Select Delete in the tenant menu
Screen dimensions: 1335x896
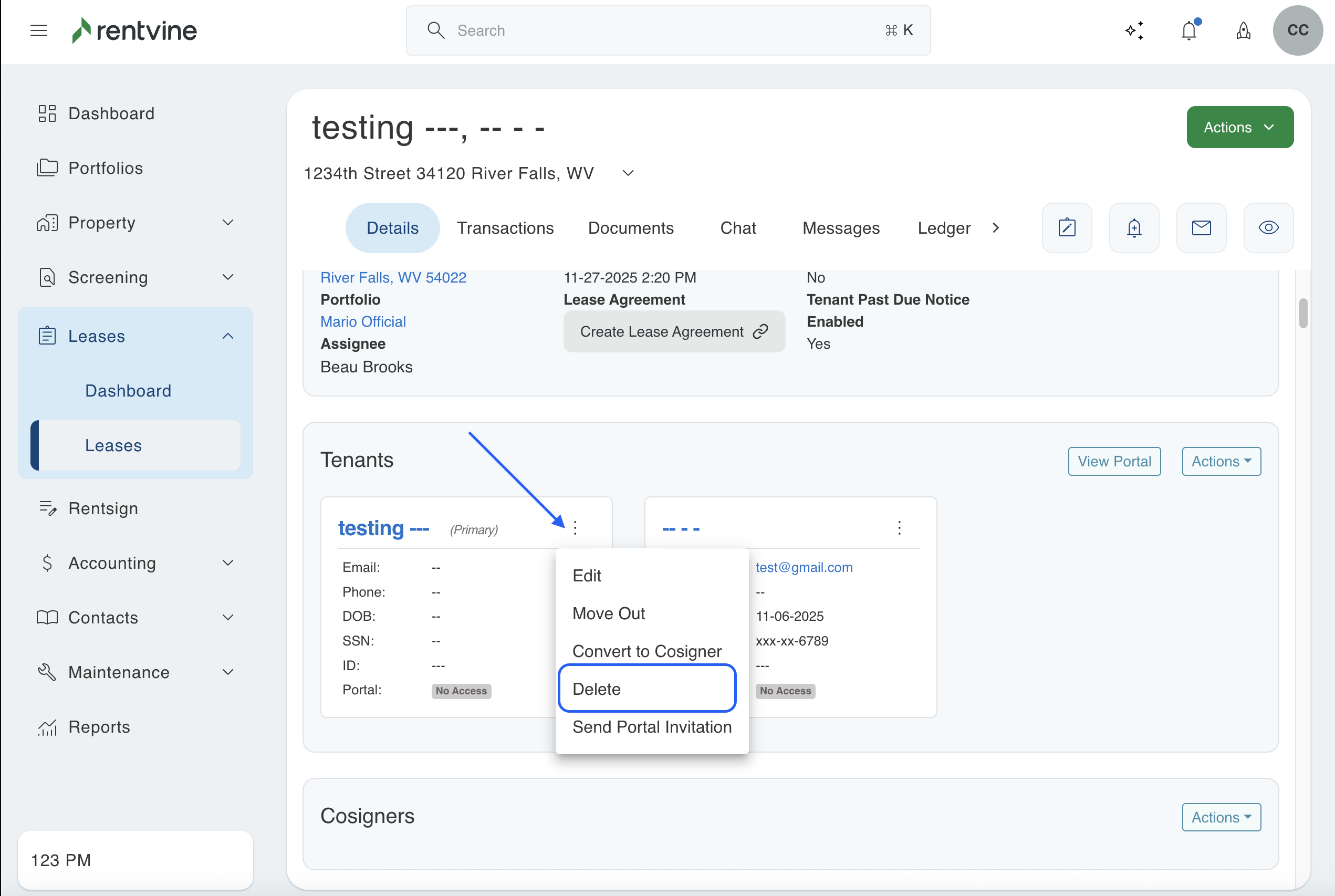coord(646,689)
